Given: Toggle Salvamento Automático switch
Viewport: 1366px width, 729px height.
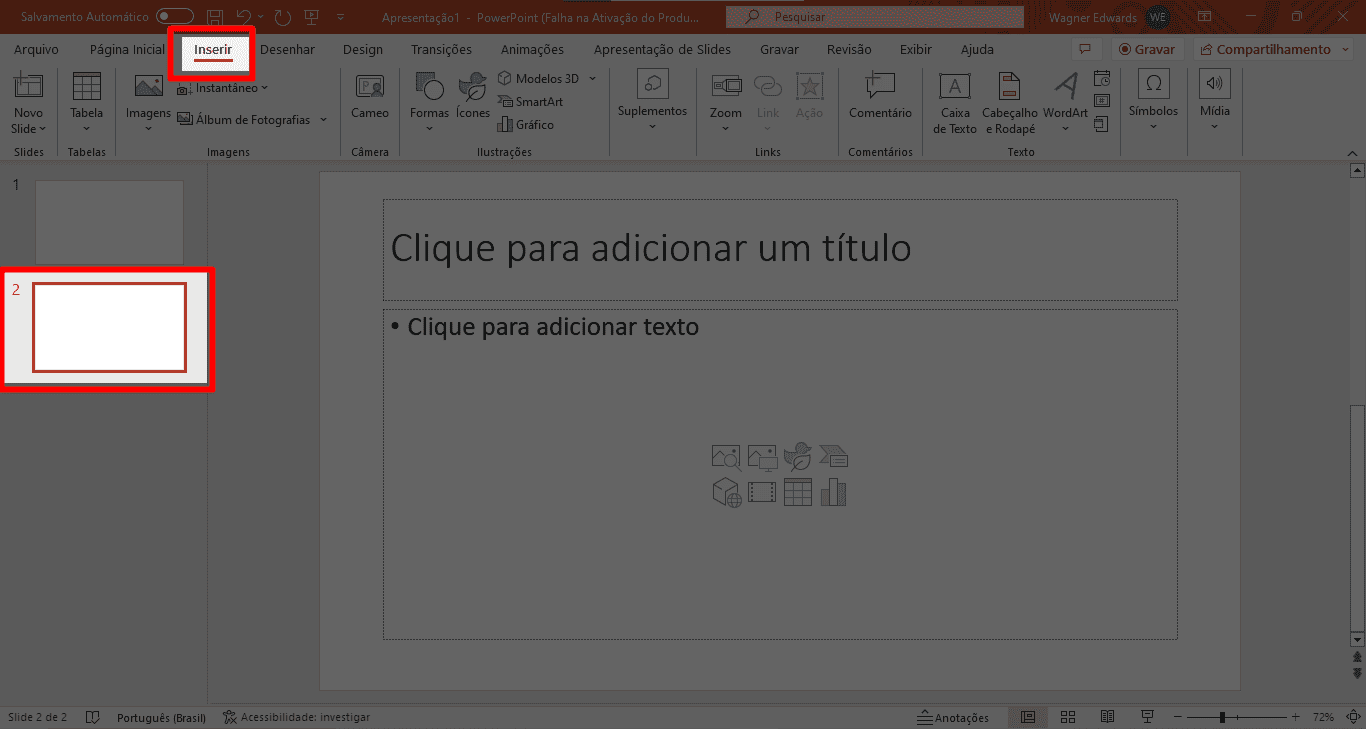Looking at the screenshot, I should 175,17.
